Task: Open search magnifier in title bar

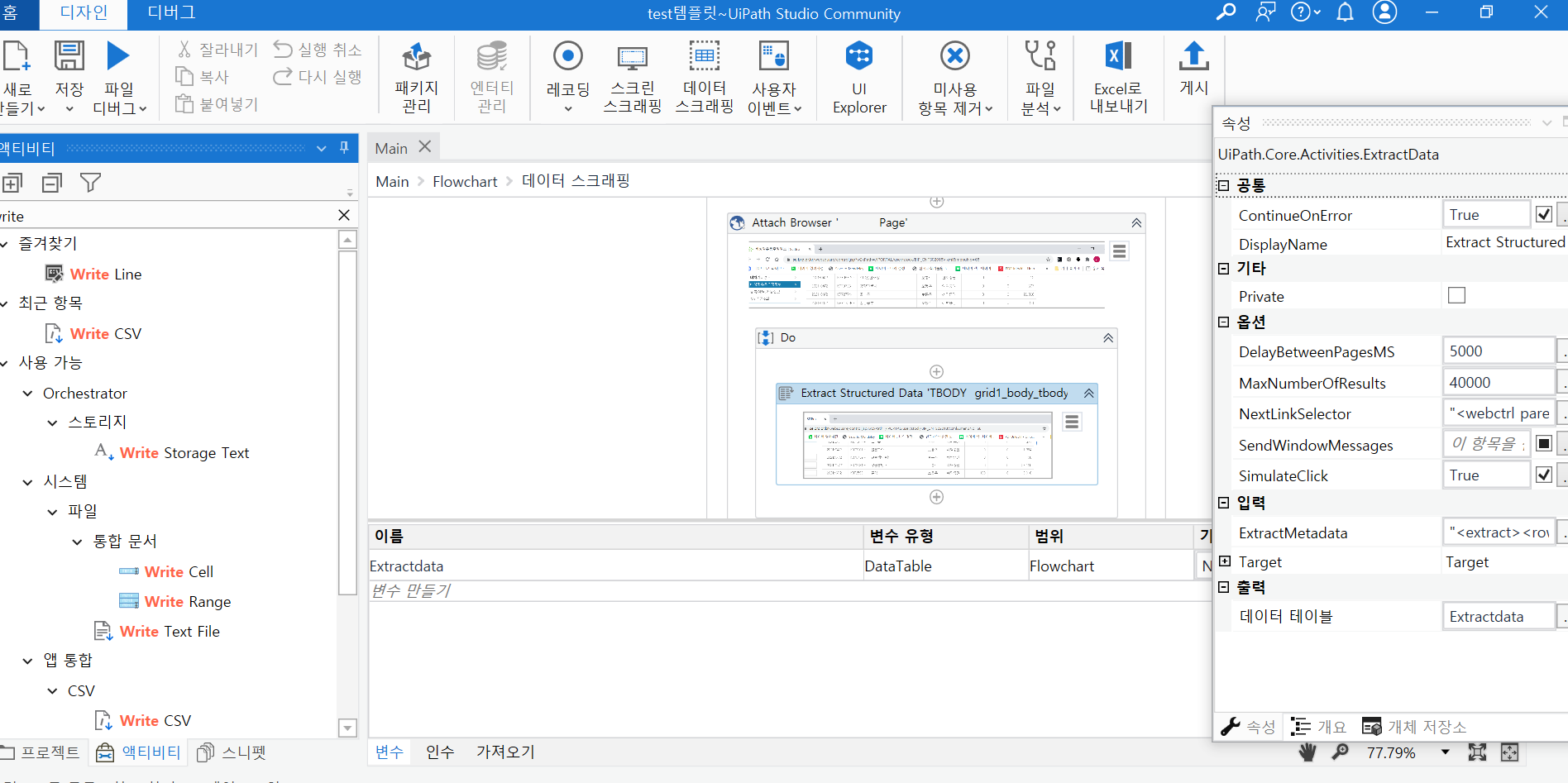Action: pos(1226,12)
